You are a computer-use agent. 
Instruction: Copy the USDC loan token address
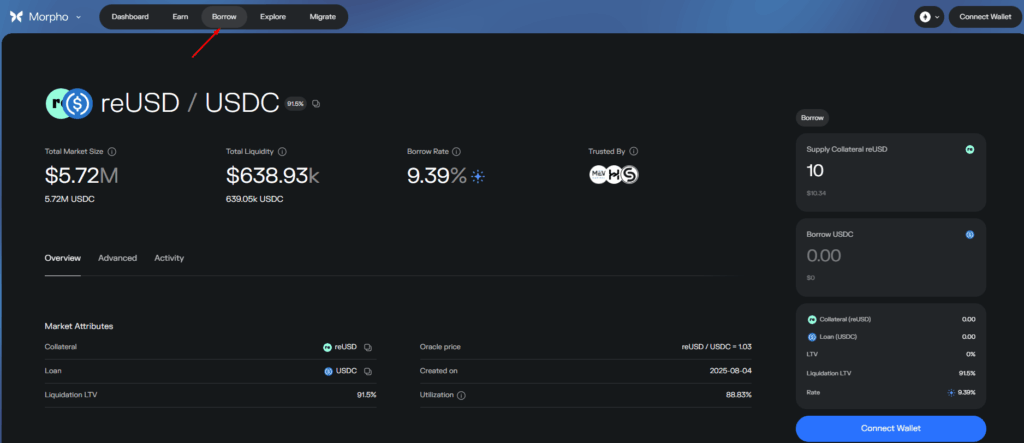click(368, 371)
